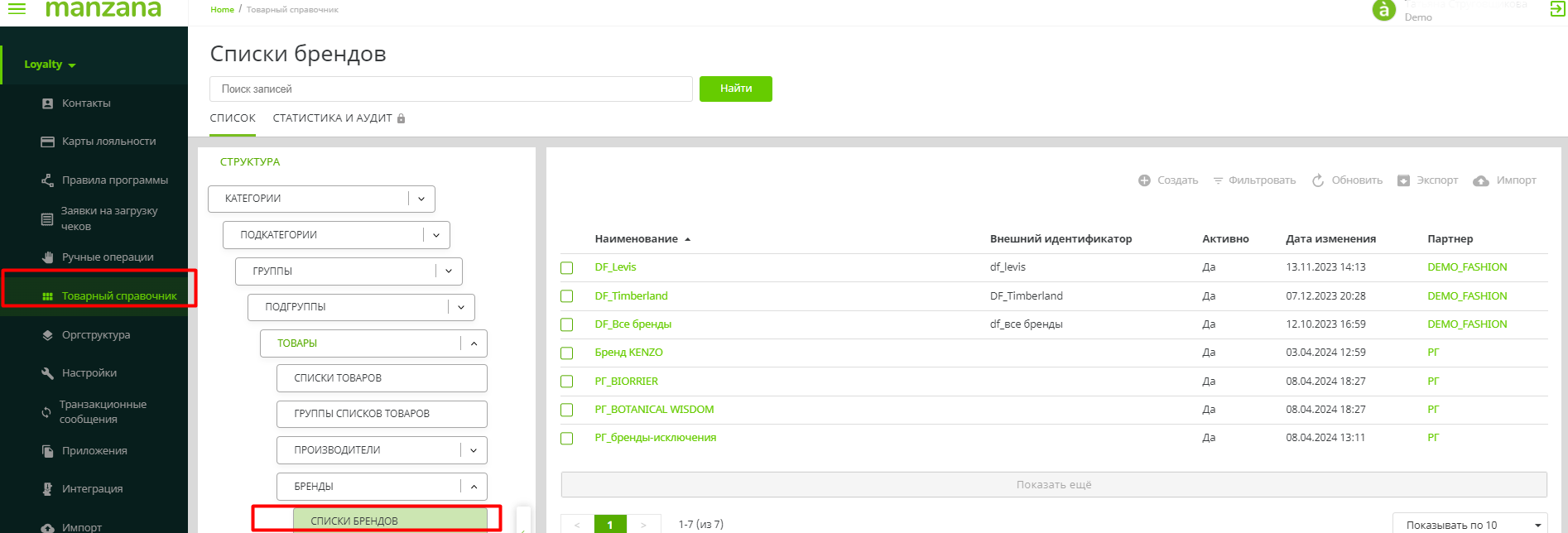This screenshot has height=533, width=1568.
Task: Collapse the ТОВАРЫ structure node
Action: pyautogui.click(x=474, y=343)
